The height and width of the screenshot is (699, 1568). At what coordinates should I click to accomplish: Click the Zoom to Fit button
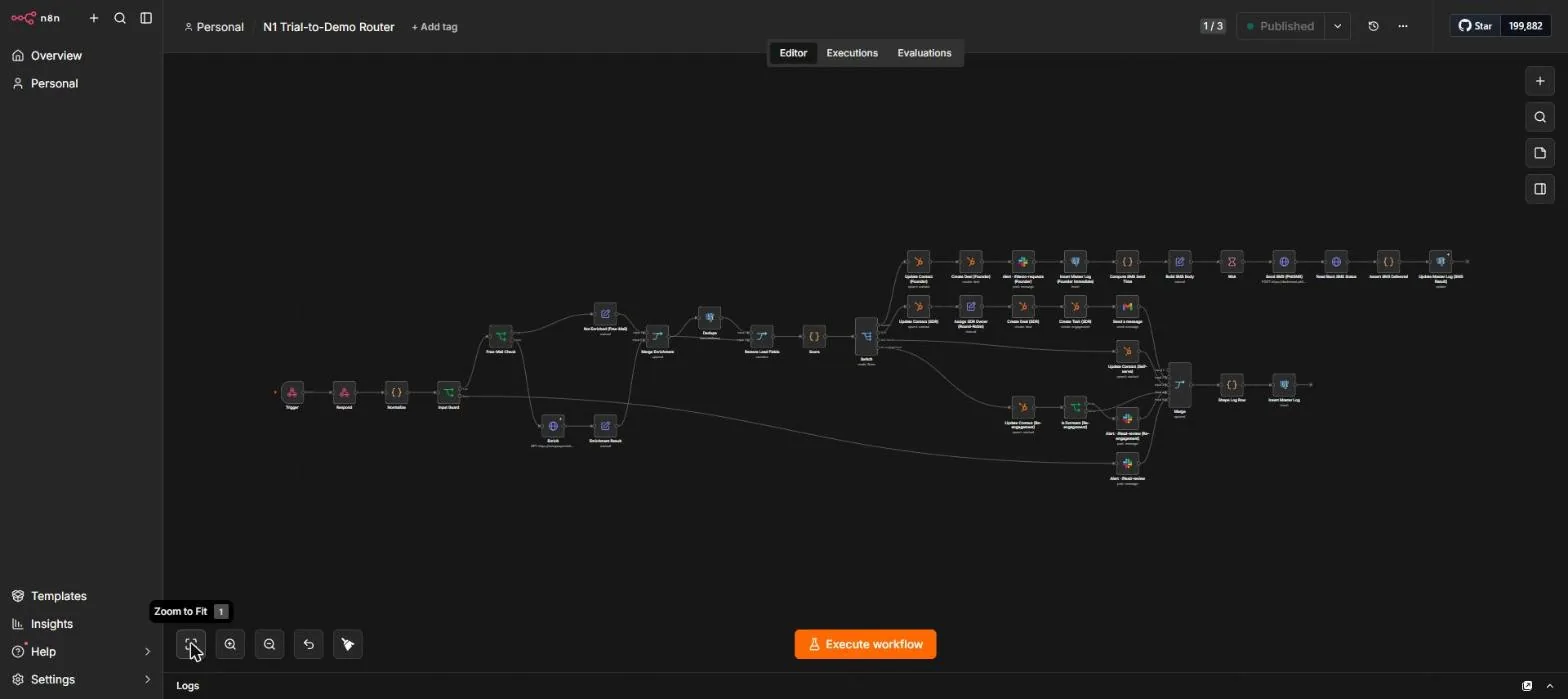pyautogui.click(x=191, y=645)
